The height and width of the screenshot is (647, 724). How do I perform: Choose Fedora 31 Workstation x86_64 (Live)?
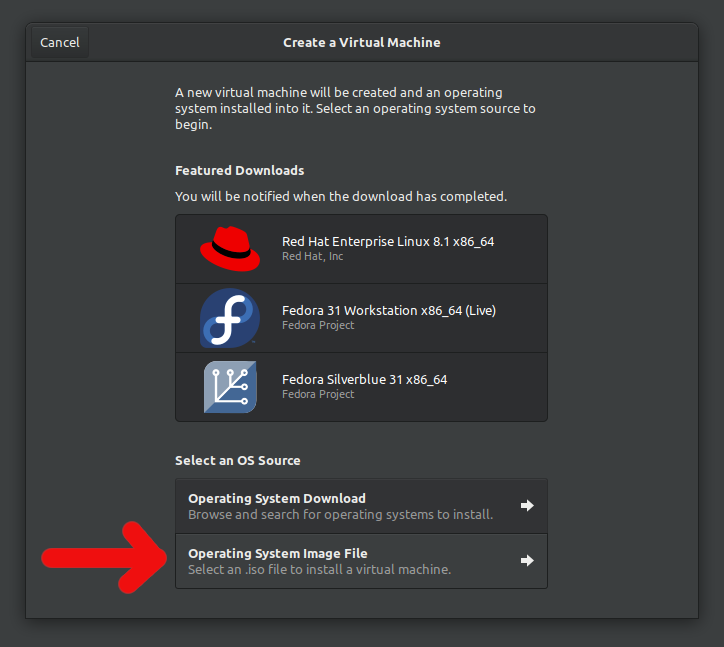tap(388, 311)
